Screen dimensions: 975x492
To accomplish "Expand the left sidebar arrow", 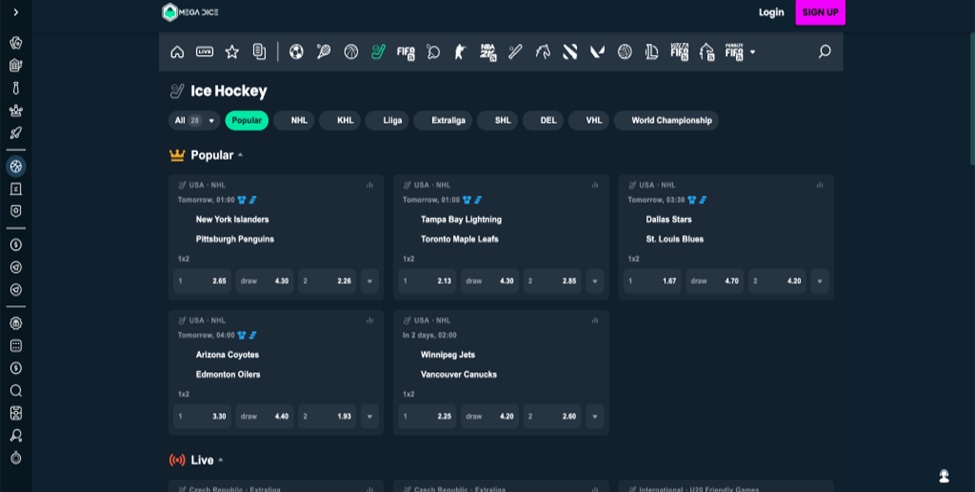I will point(16,12).
